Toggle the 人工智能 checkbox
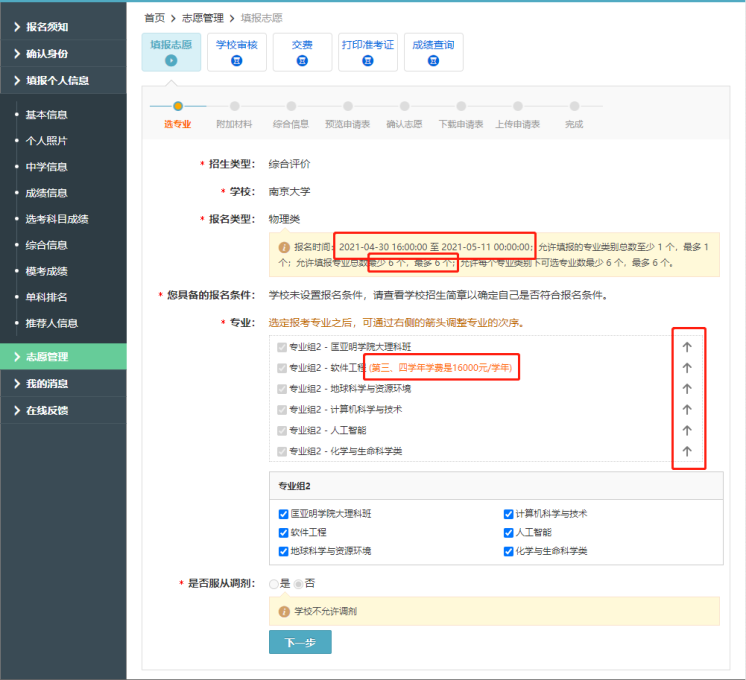The image size is (746, 680). (509, 533)
